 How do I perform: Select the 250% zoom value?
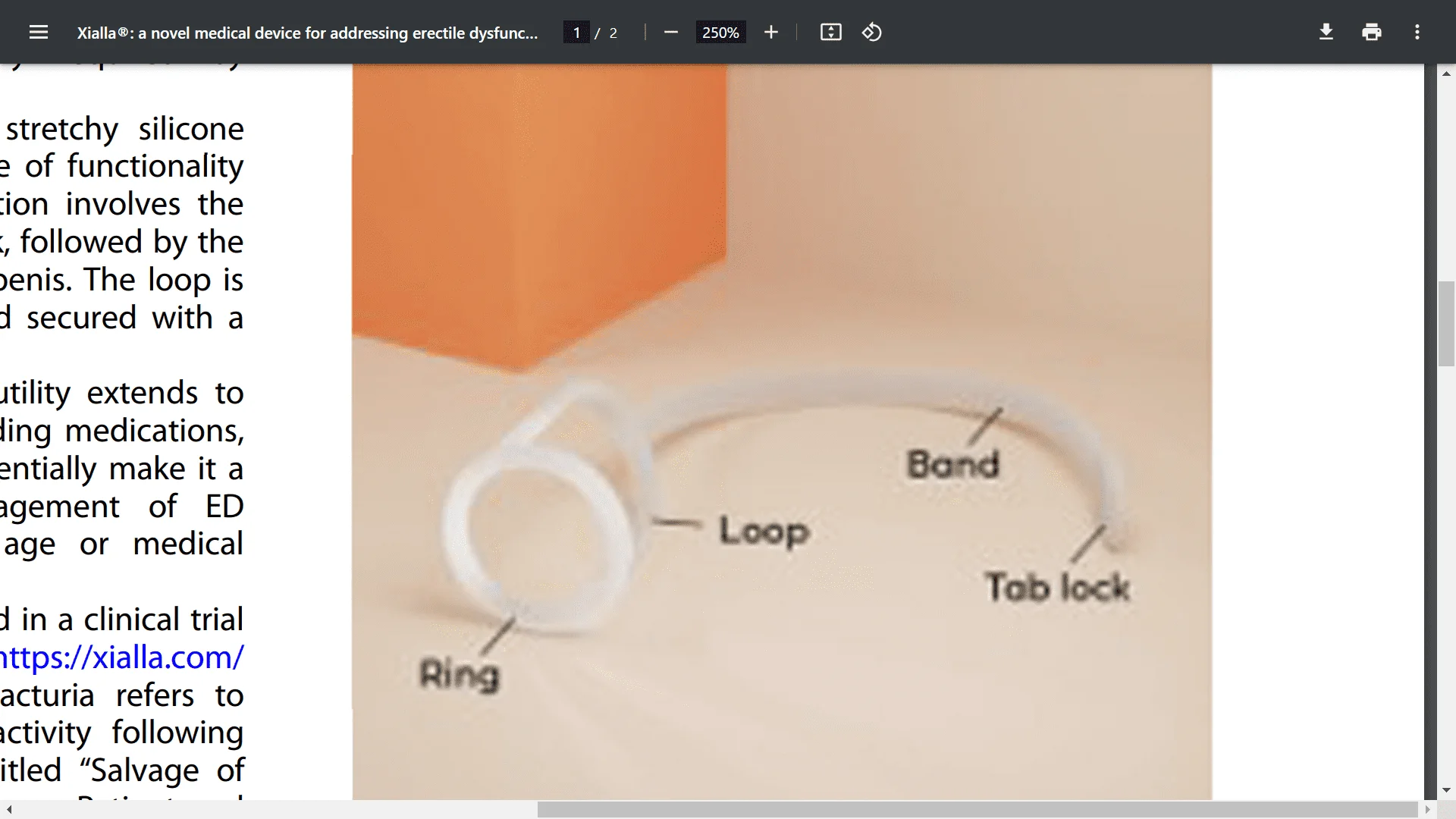[x=720, y=32]
